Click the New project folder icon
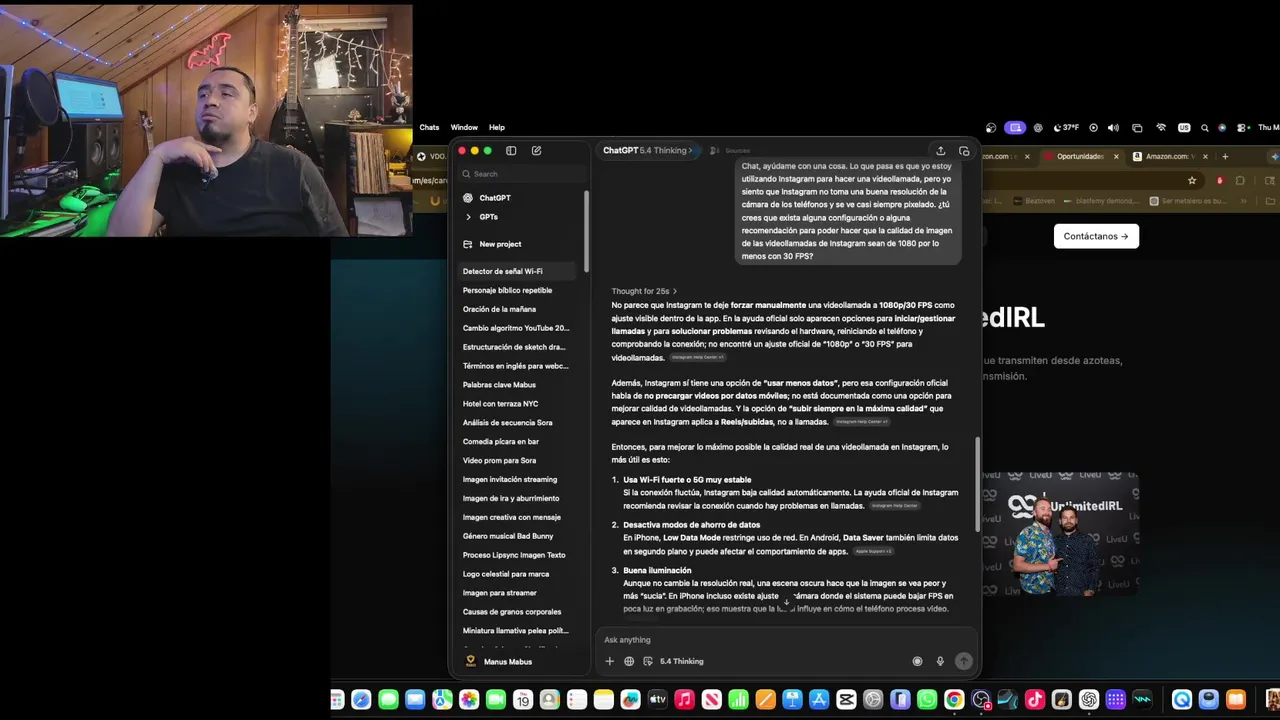The width and height of the screenshot is (1280, 720). coord(468,244)
